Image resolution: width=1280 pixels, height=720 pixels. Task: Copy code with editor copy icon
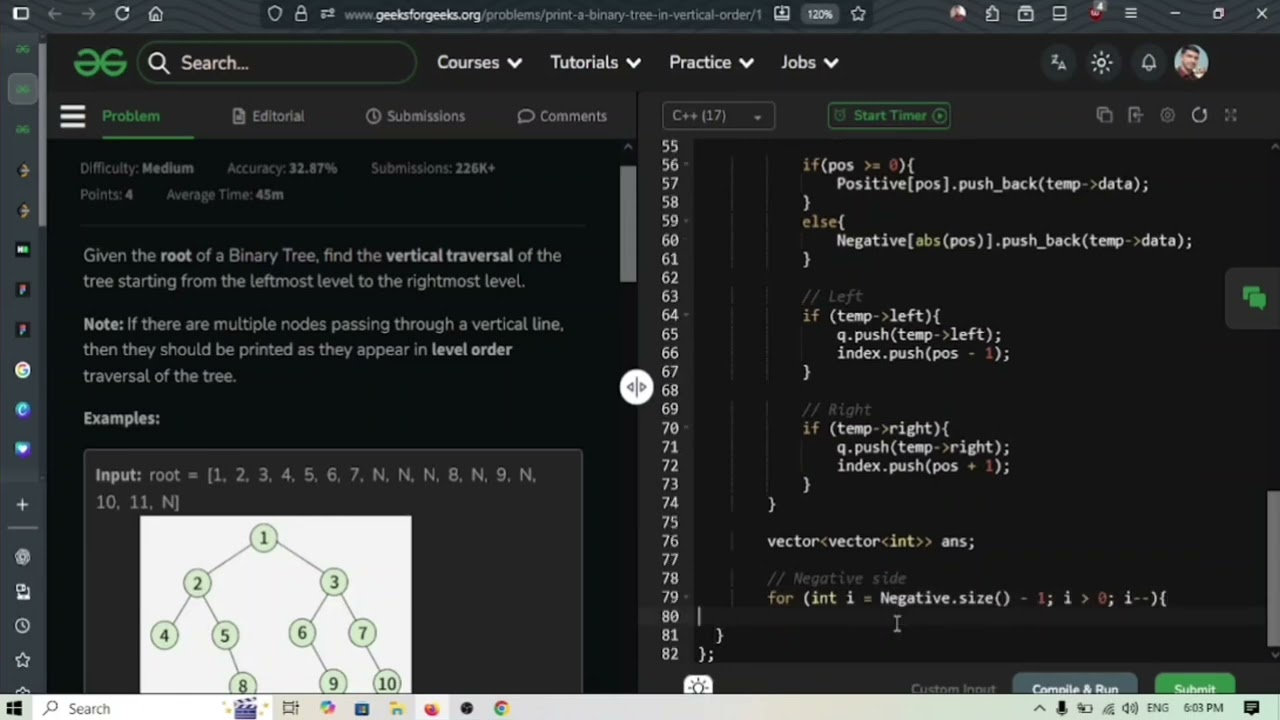tap(1104, 116)
